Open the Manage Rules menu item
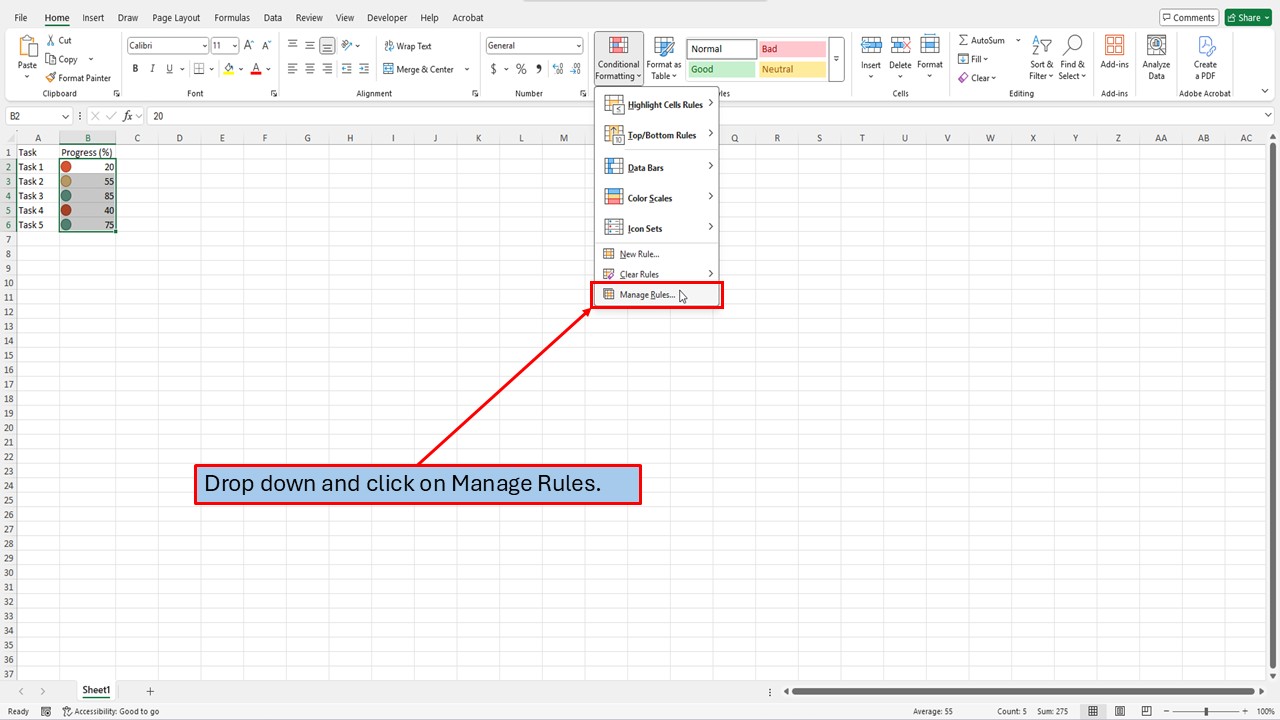 click(x=648, y=294)
